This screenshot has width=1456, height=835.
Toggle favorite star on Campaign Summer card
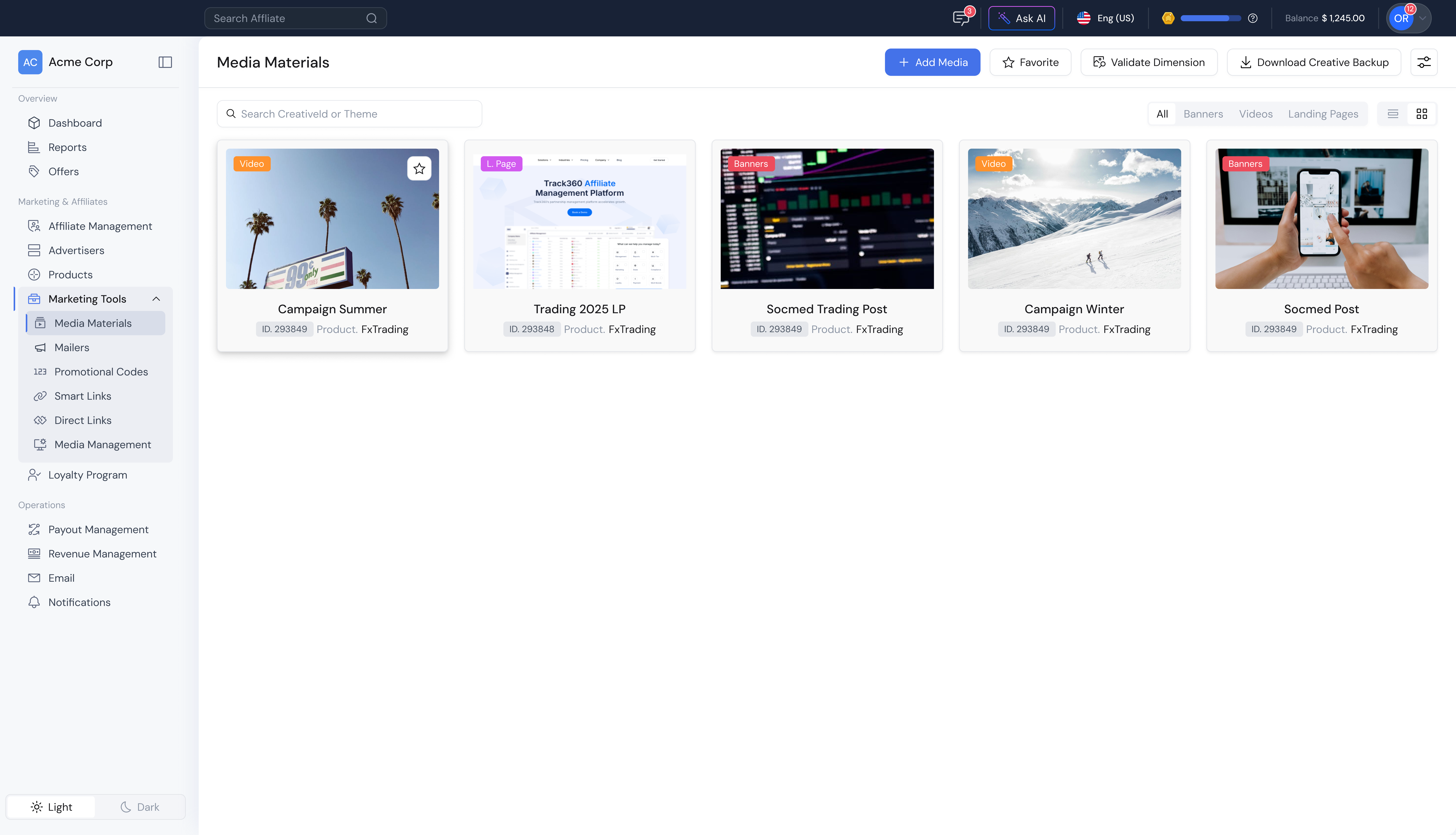419,168
